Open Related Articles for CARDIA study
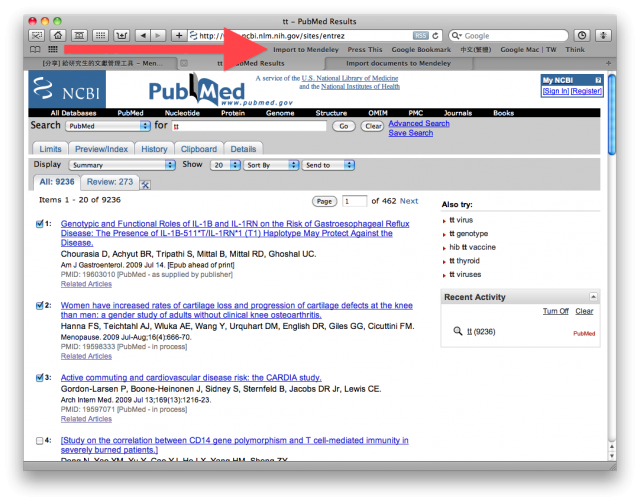Viewport: 640px width, 503px height. tap(86, 419)
